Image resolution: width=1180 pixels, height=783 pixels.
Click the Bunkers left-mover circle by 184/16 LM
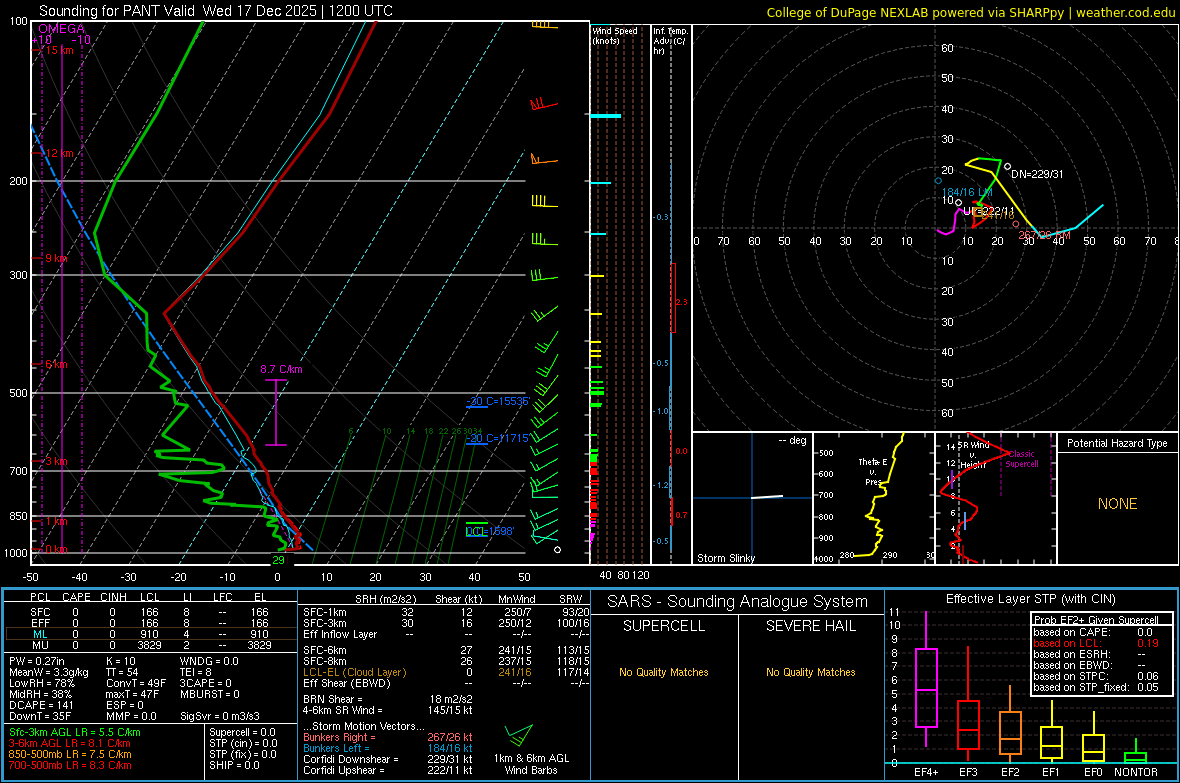[x=938, y=181]
